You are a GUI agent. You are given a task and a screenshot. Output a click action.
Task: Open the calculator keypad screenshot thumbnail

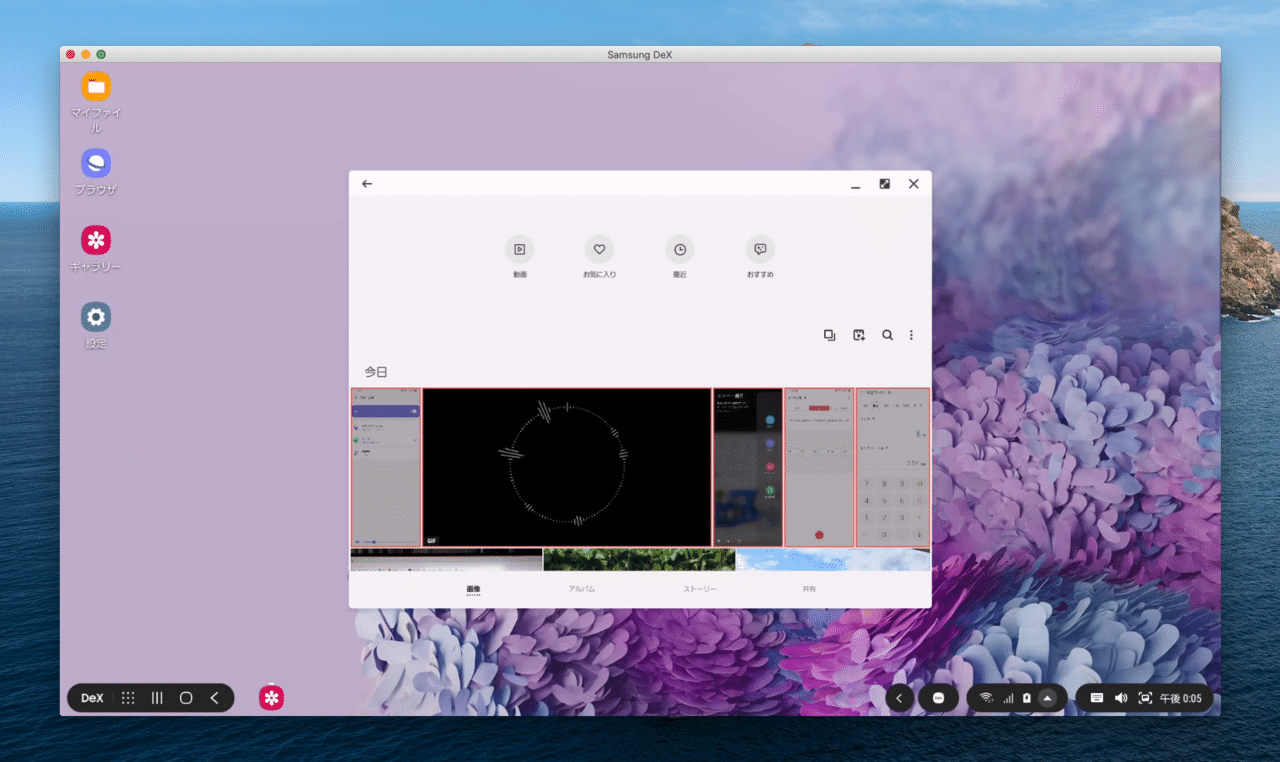click(893, 468)
